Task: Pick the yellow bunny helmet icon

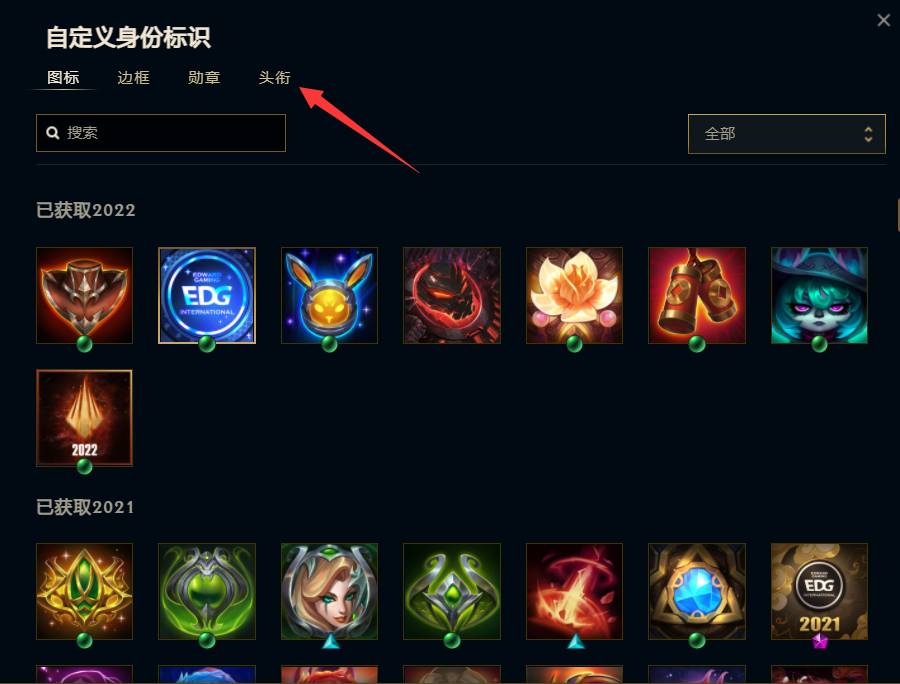Action: coord(329,296)
